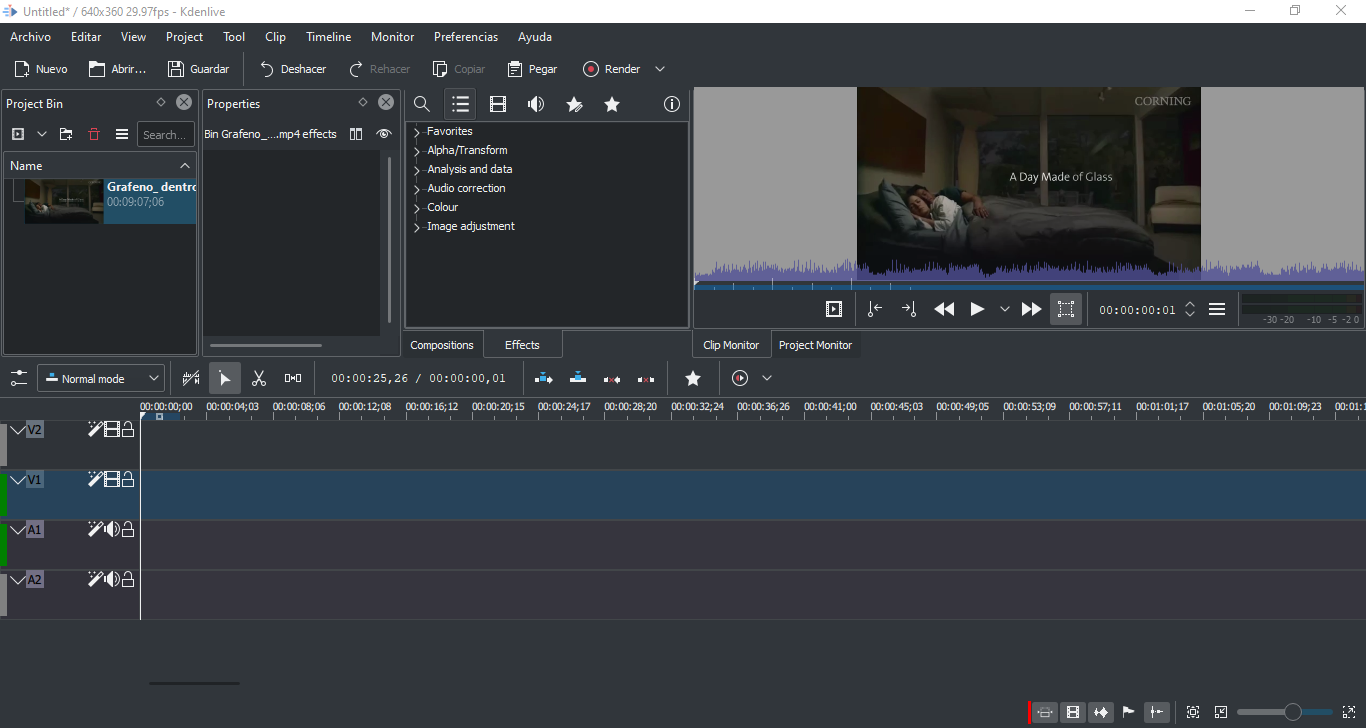Open the Archivo menu
The height and width of the screenshot is (728, 1366).
coord(30,37)
